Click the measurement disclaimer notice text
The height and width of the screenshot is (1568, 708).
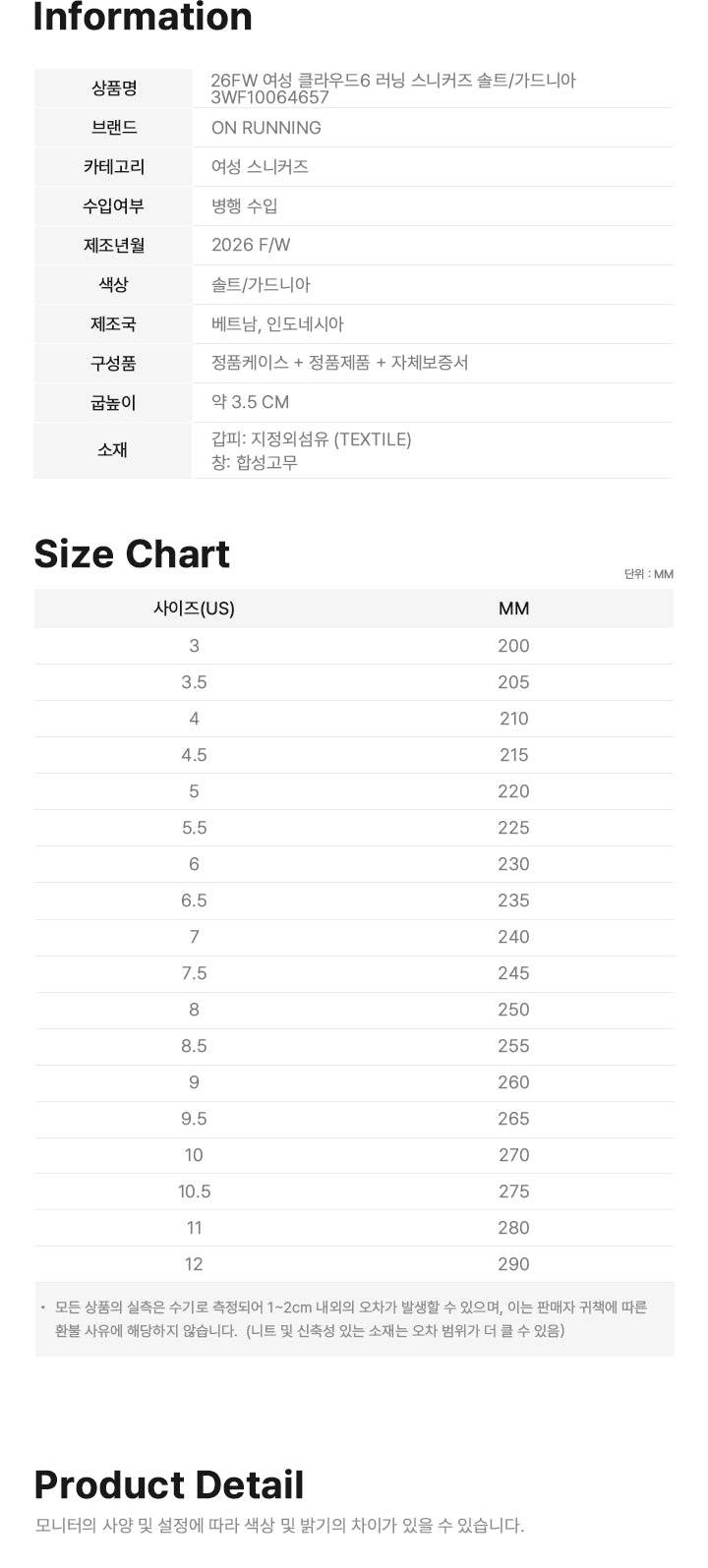pos(351,1319)
